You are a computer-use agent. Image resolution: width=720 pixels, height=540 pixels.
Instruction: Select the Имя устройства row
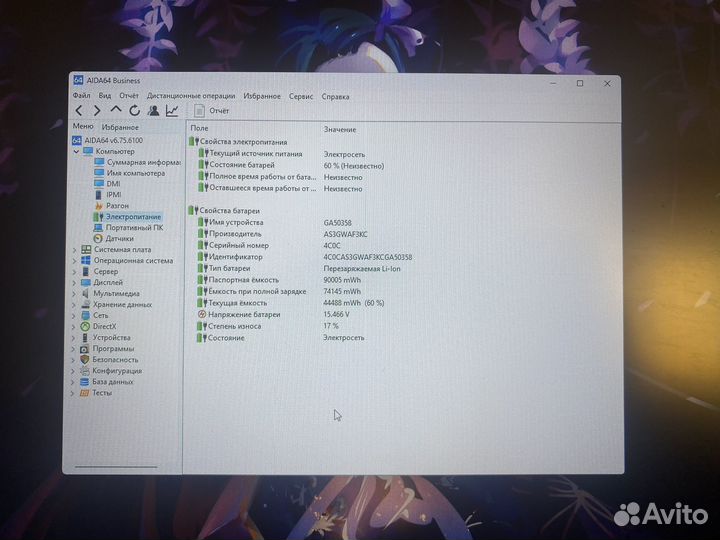[274, 223]
